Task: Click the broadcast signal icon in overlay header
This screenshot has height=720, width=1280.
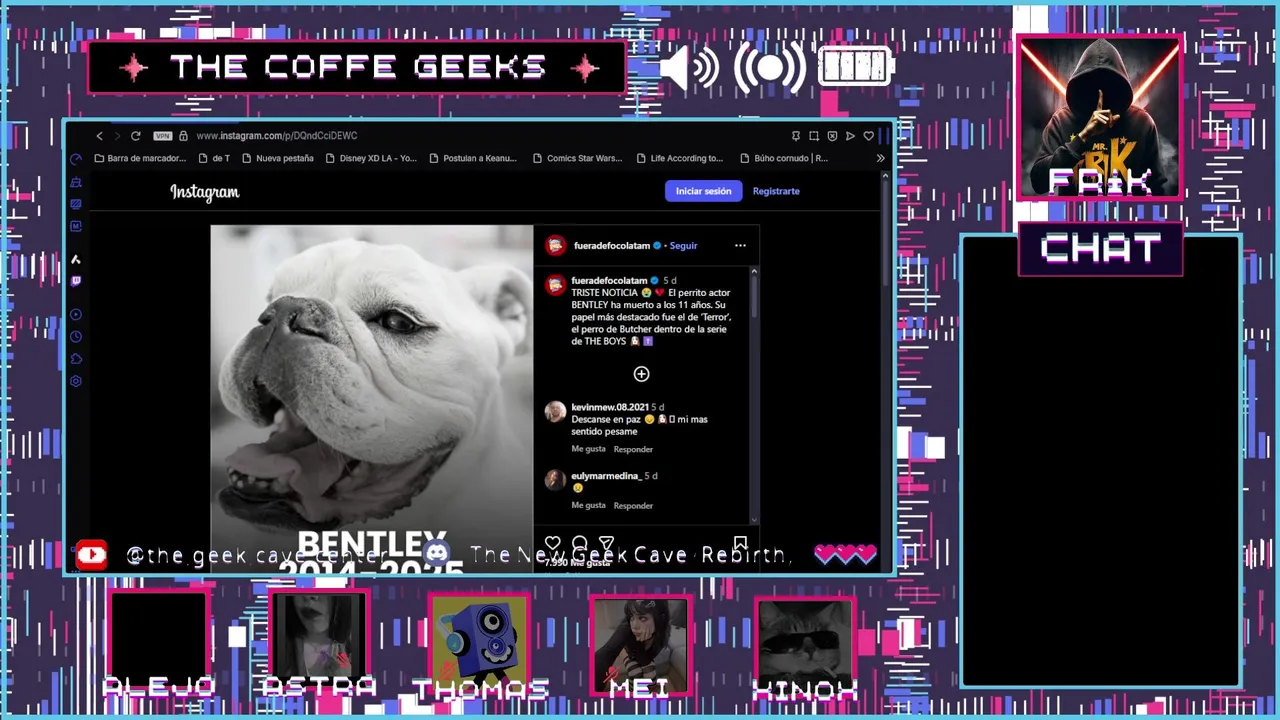Action: point(770,68)
